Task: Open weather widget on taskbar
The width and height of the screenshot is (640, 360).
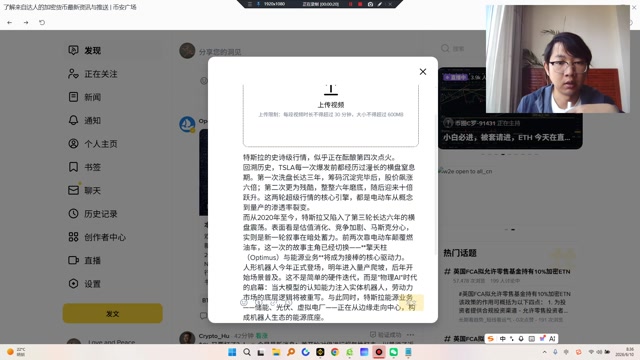Action: pos(16,352)
